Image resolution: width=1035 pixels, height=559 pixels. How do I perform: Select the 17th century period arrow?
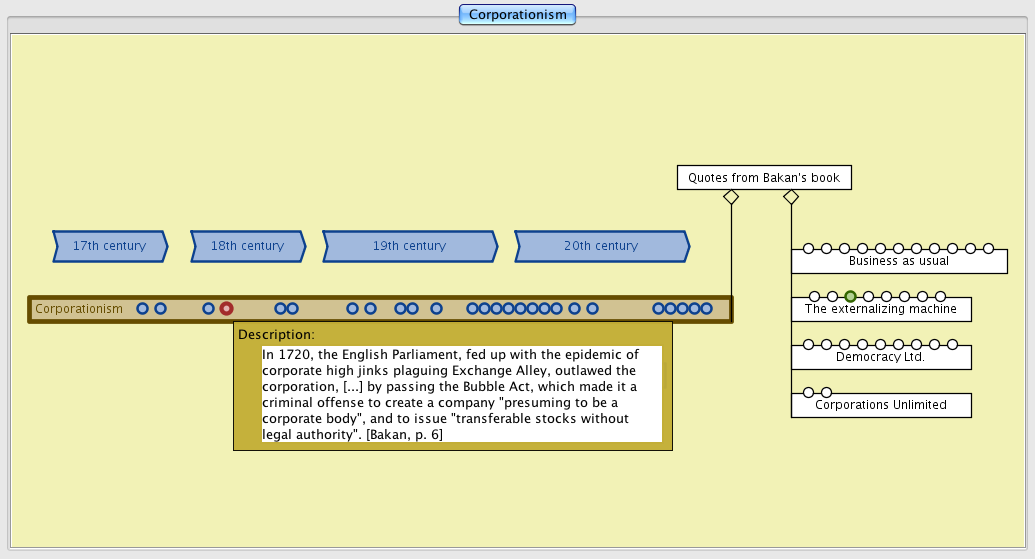pyautogui.click(x=109, y=246)
